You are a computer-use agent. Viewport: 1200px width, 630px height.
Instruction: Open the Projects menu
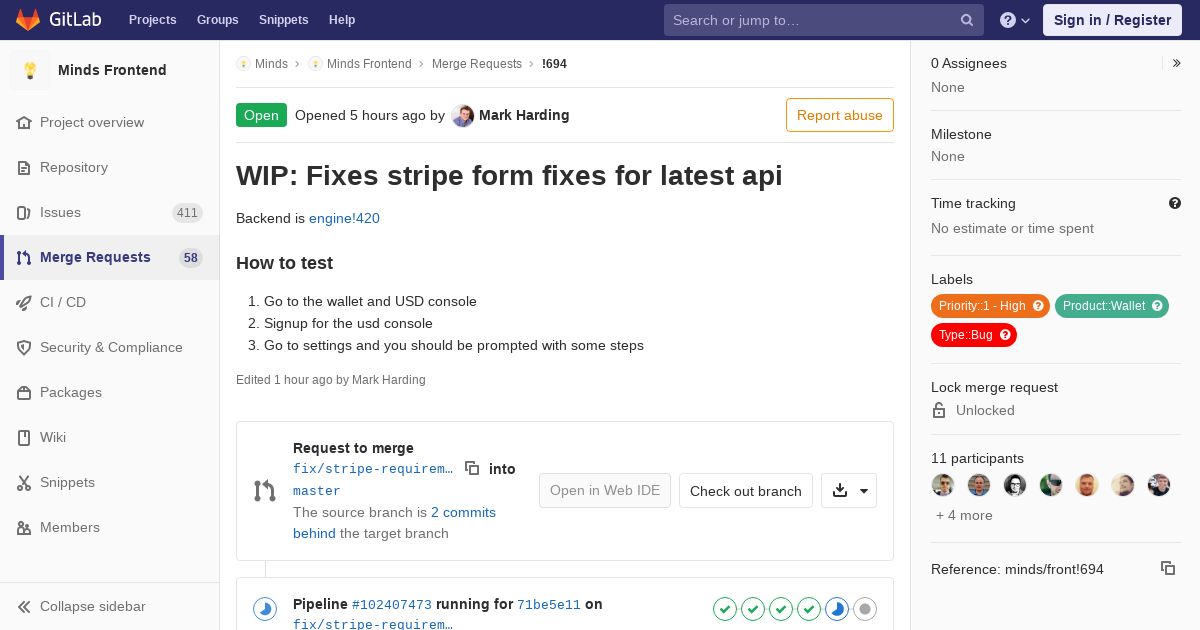152,20
